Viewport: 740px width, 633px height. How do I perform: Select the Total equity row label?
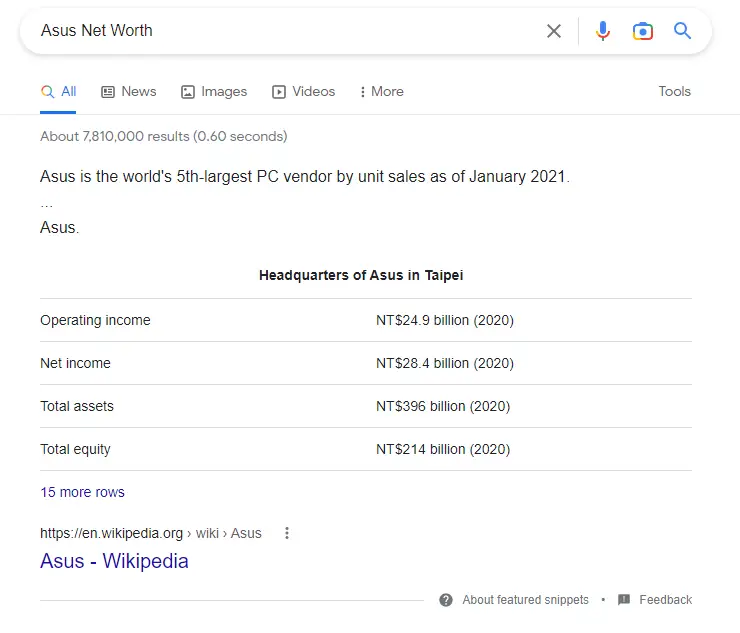76,449
